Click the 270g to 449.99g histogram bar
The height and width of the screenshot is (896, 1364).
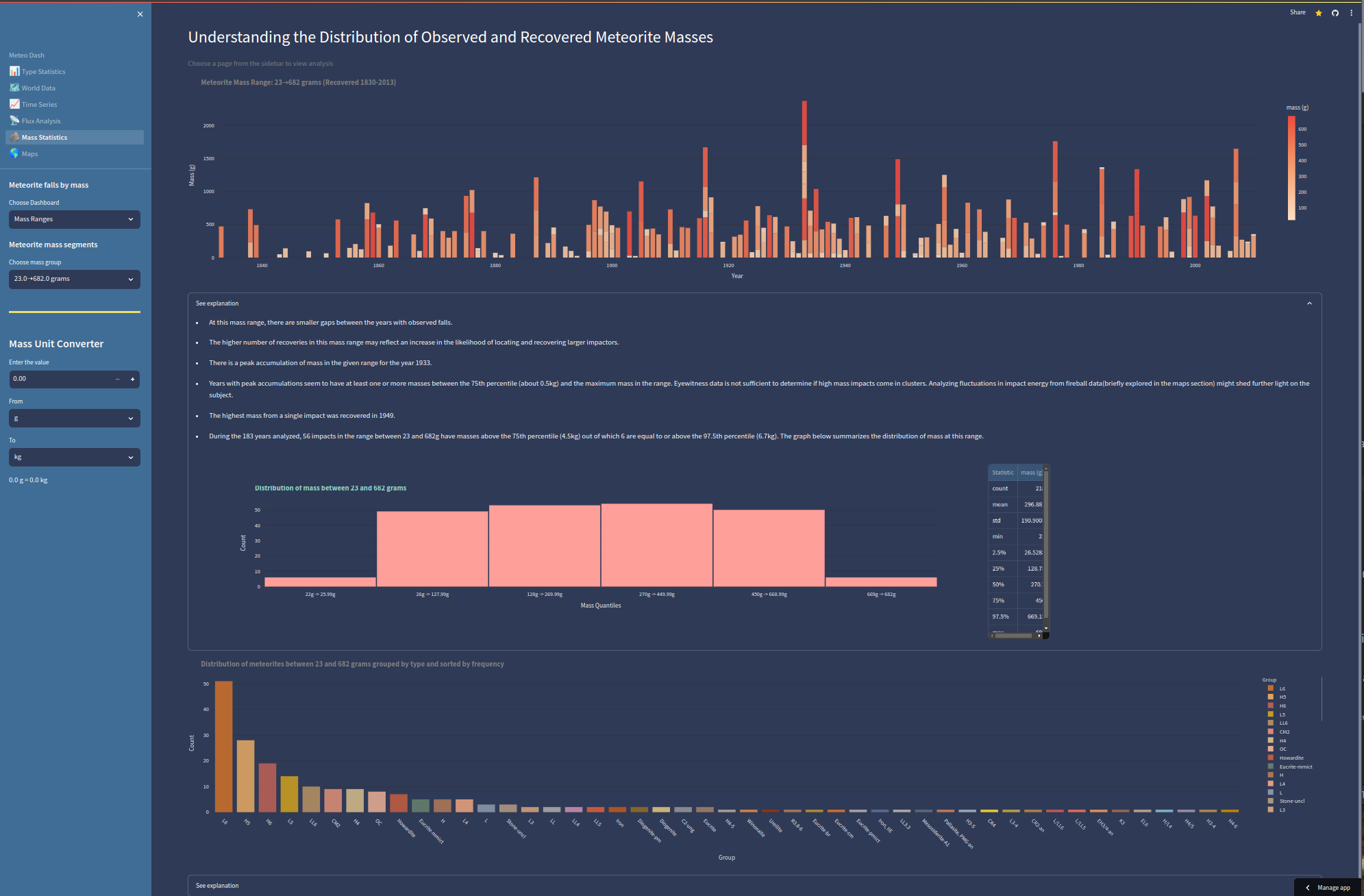pos(657,545)
